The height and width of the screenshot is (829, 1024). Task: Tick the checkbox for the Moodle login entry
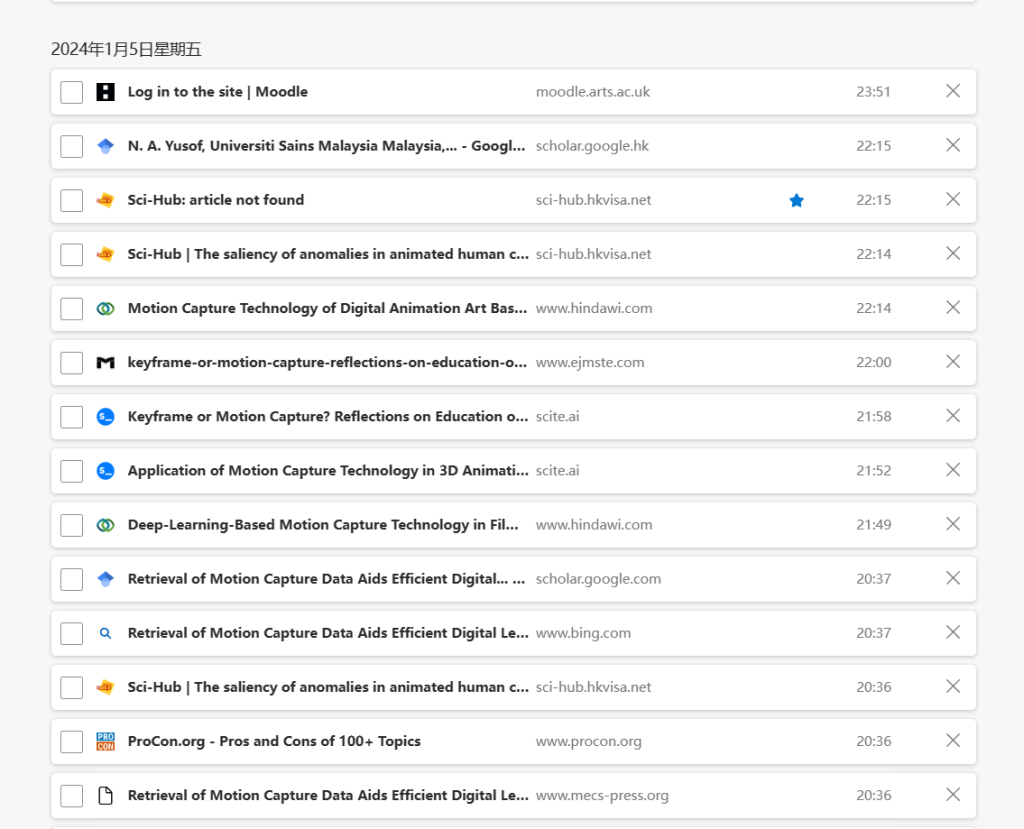[x=72, y=92]
